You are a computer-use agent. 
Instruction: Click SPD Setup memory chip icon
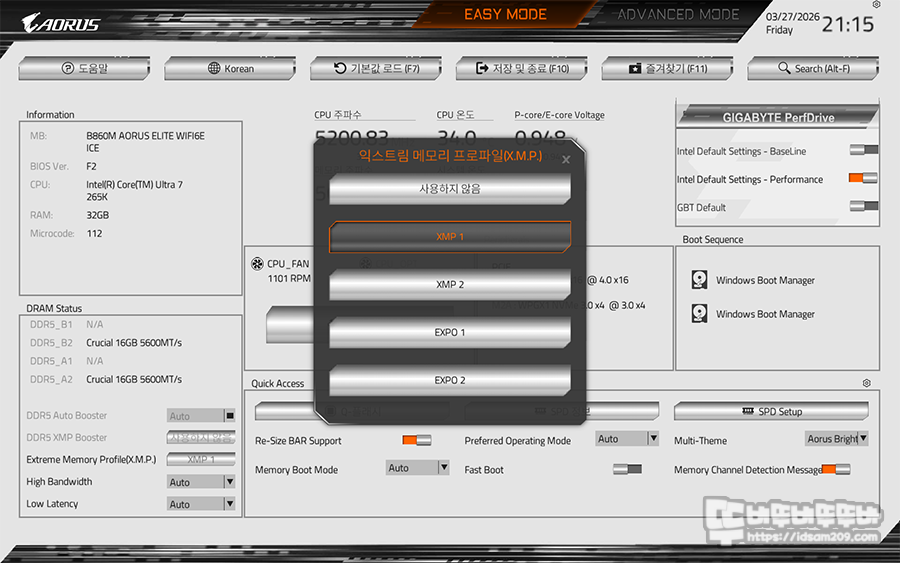pyautogui.click(x=748, y=411)
